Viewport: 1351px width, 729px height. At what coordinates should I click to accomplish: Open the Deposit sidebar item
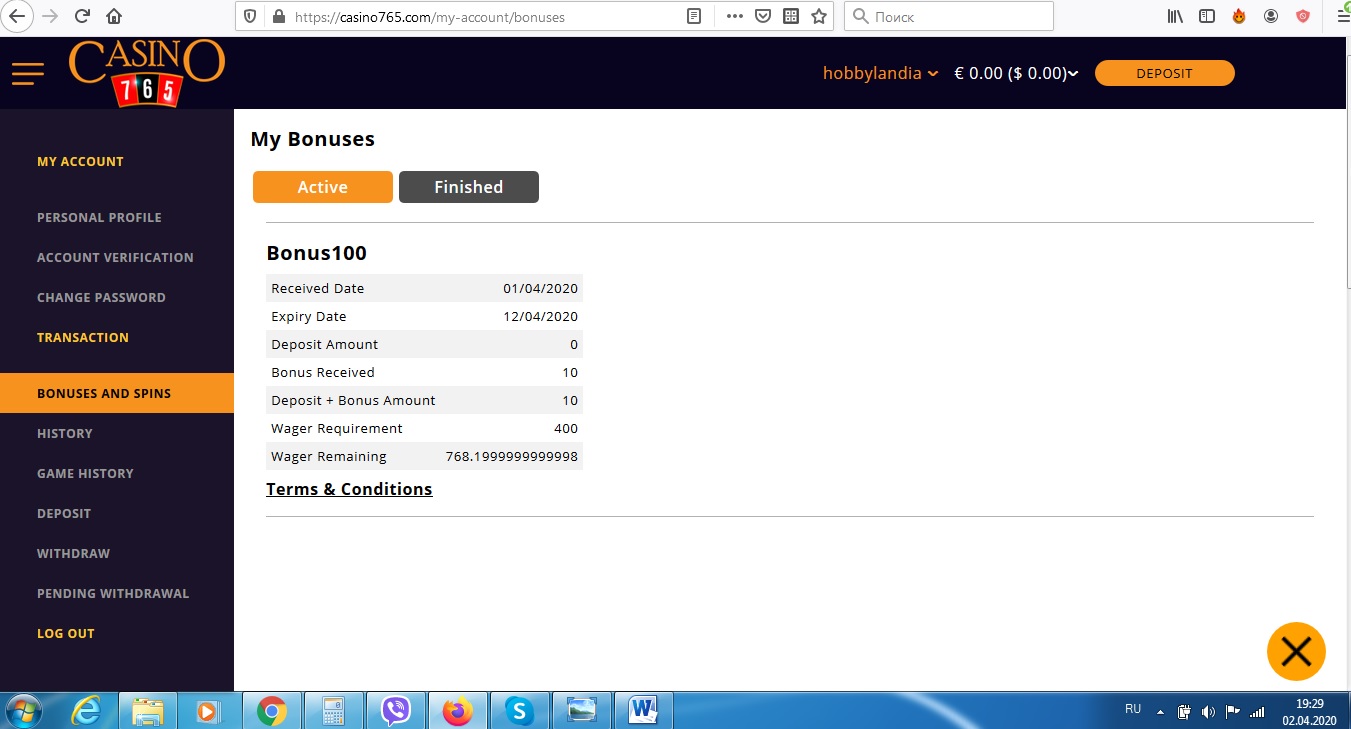(x=64, y=513)
